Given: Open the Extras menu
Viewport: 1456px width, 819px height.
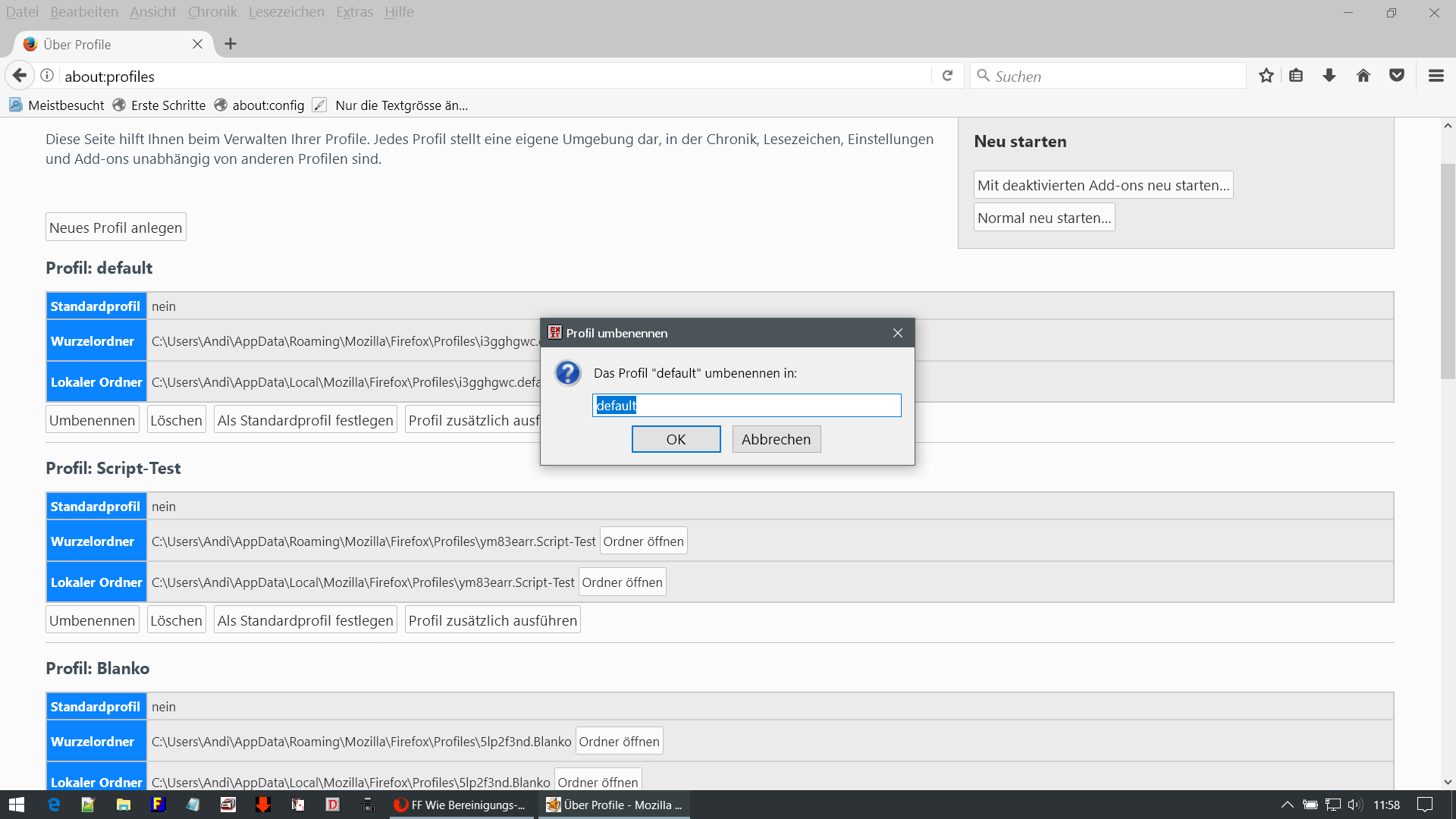Looking at the screenshot, I should (x=354, y=12).
